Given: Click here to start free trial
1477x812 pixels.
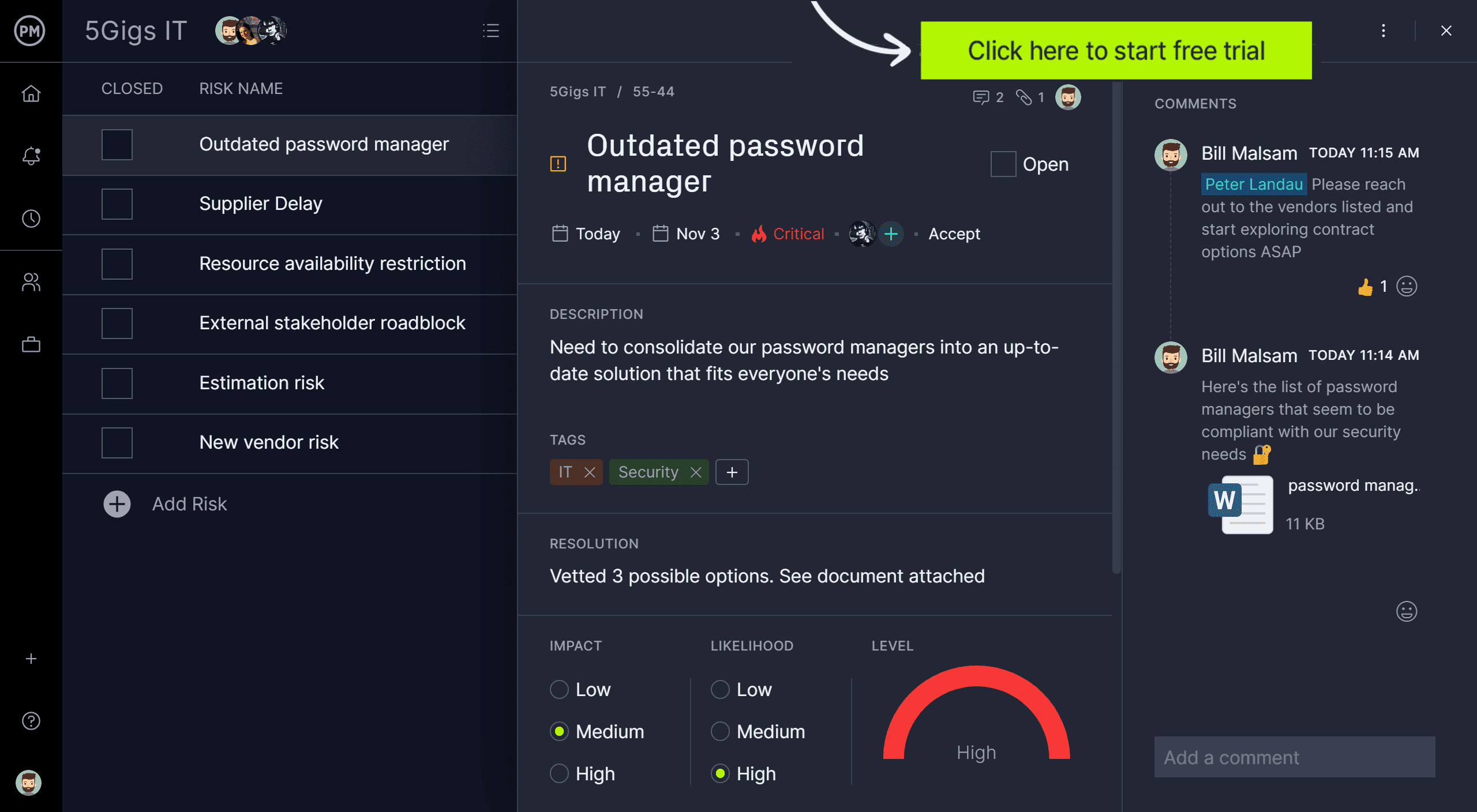Looking at the screenshot, I should 1116,50.
